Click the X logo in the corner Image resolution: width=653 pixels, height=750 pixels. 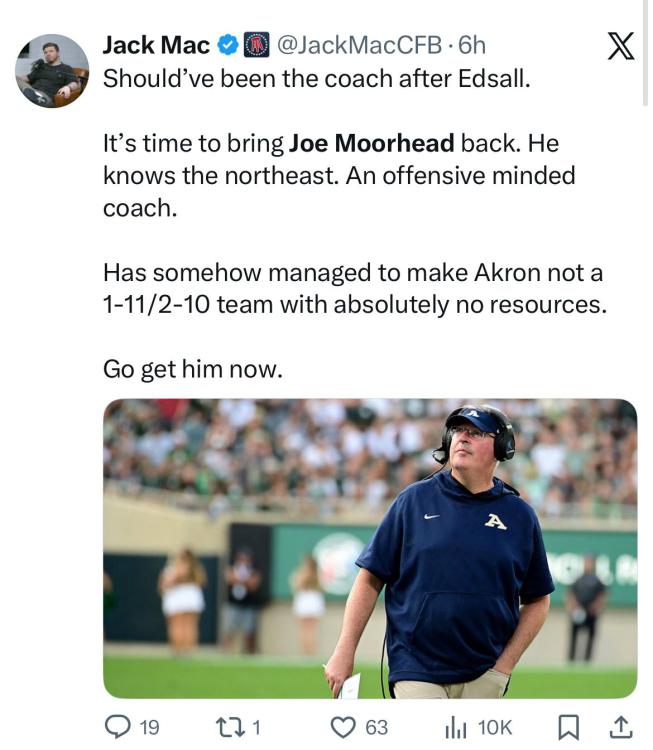coord(621,47)
